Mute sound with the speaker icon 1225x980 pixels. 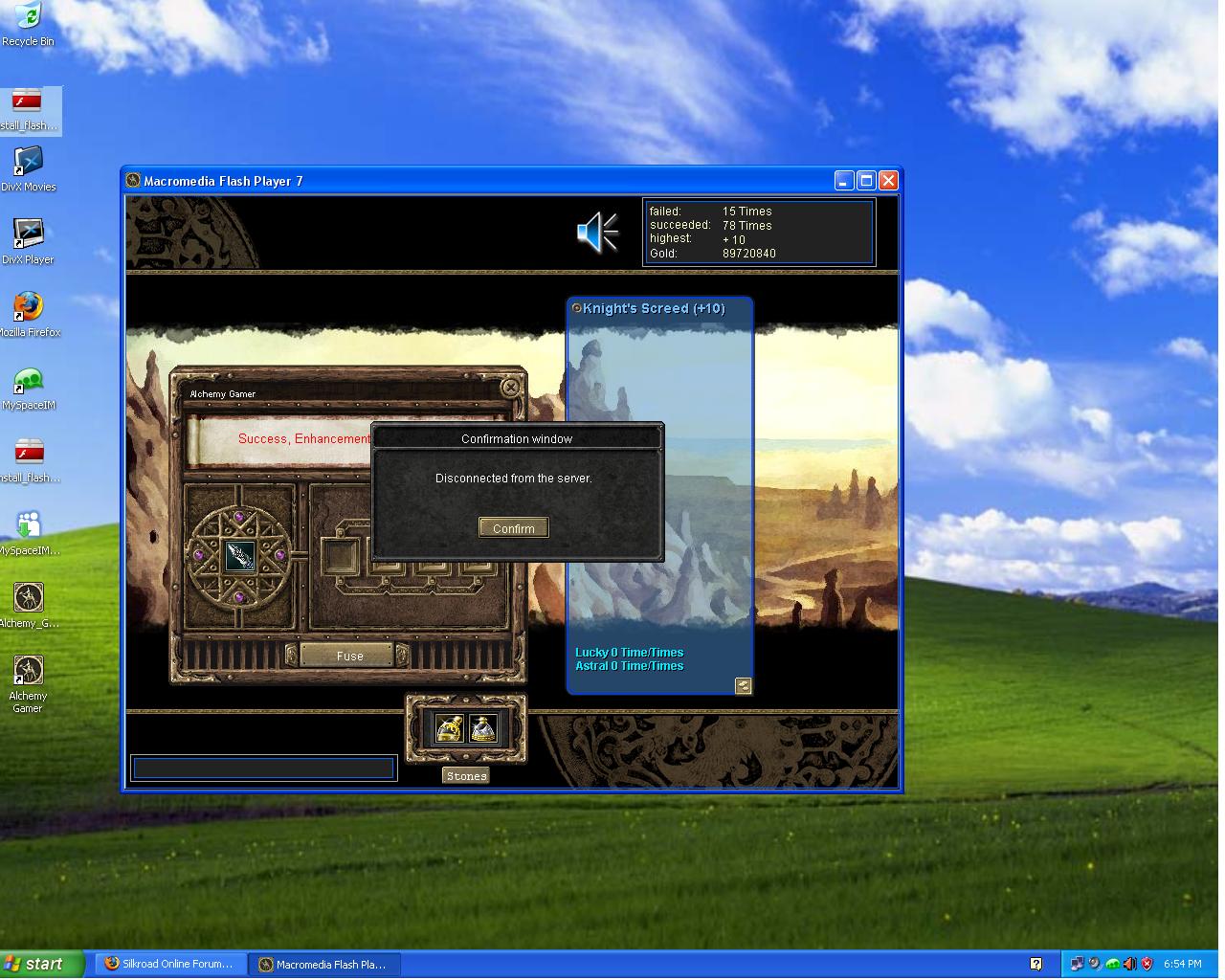coord(597,233)
